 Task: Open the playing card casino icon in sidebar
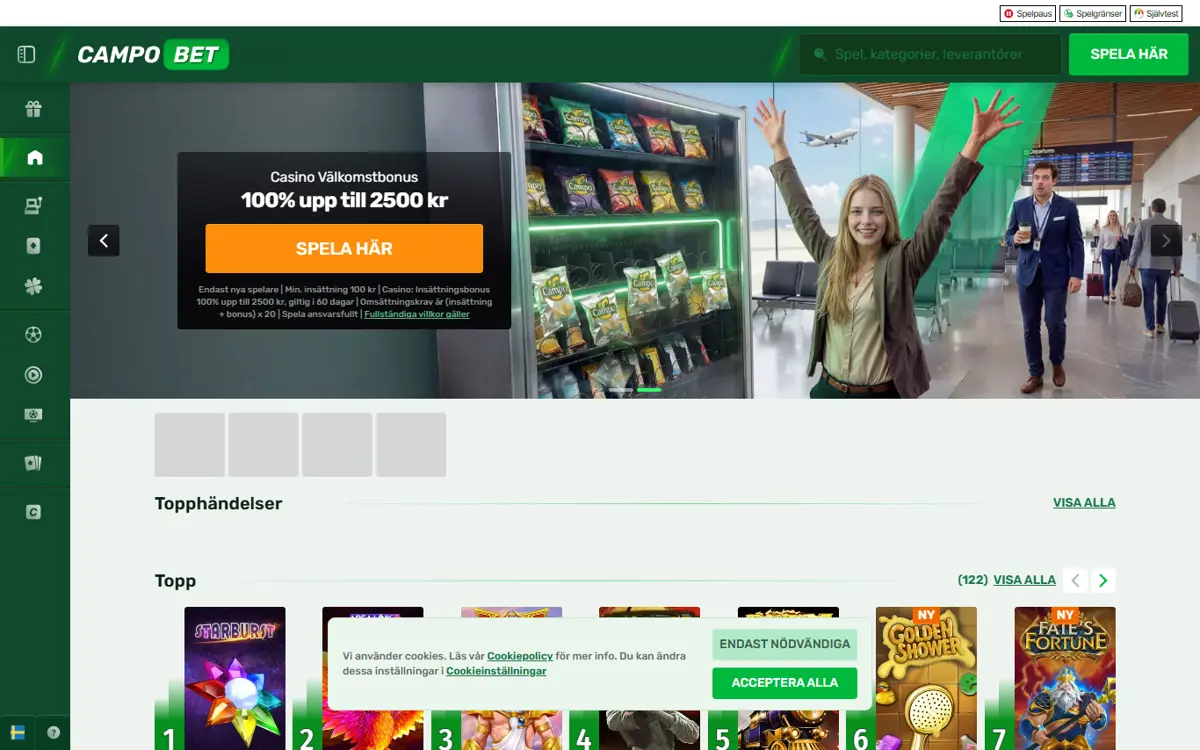(x=34, y=246)
